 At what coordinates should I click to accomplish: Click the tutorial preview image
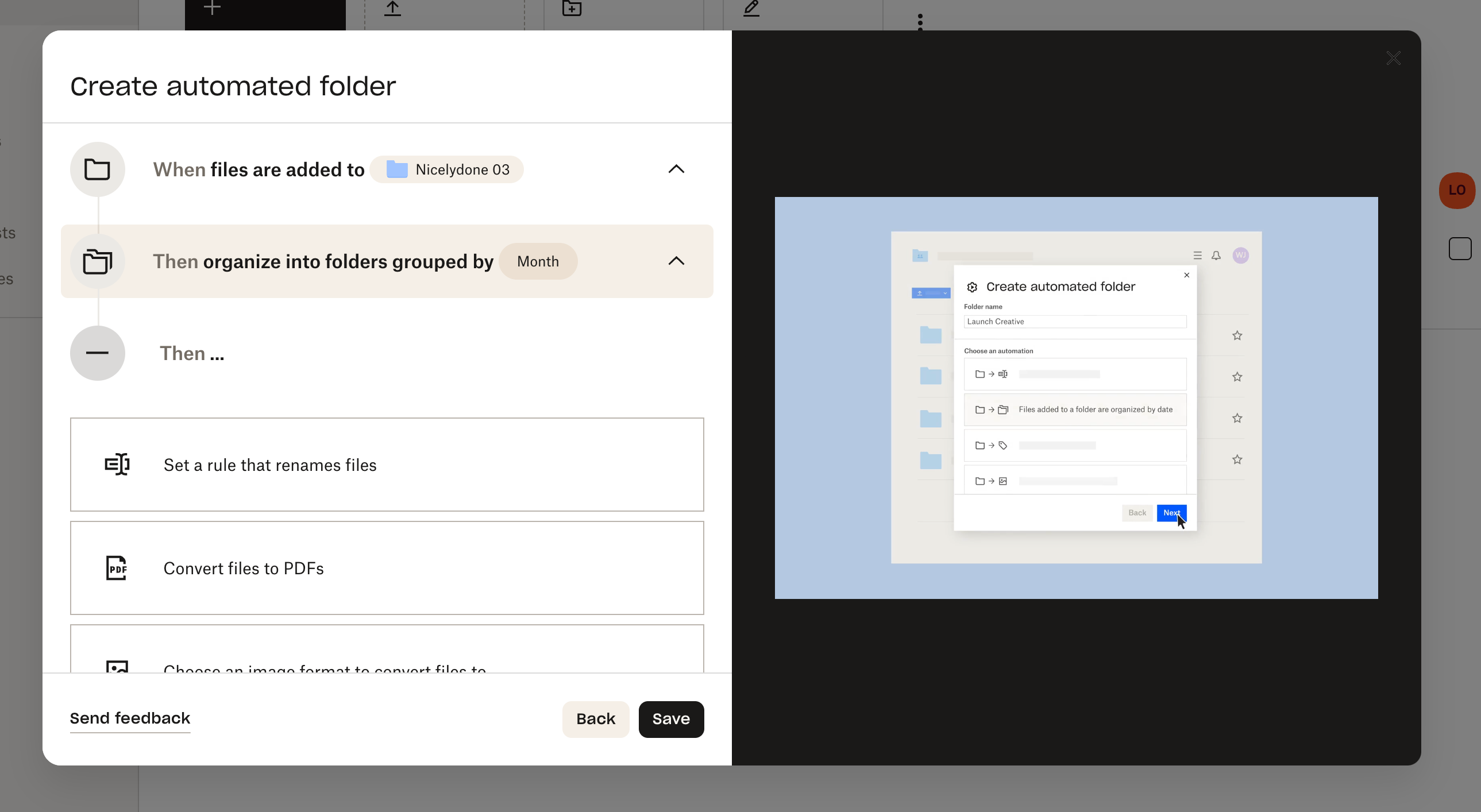click(x=1075, y=397)
